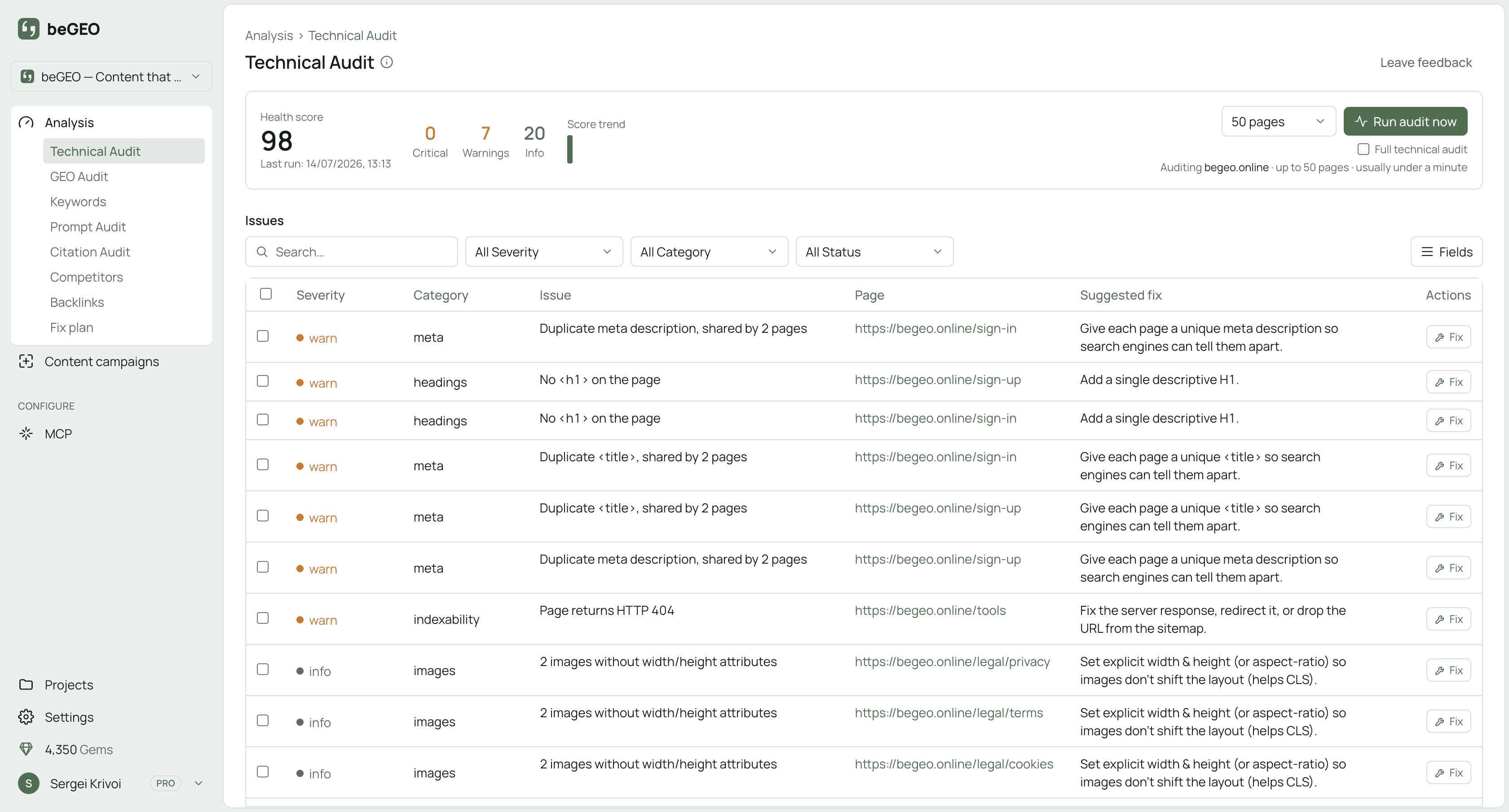
Task: Open the beGEO project selector dropdown
Action: click(x=111, y=76)
